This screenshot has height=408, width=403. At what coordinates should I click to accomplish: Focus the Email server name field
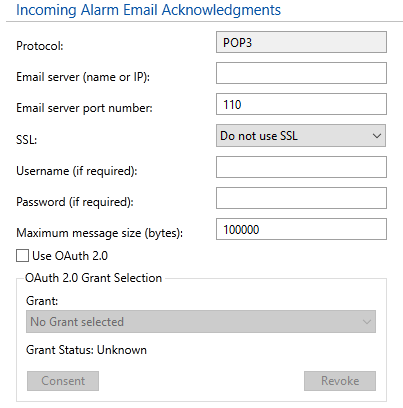(301, 73)
